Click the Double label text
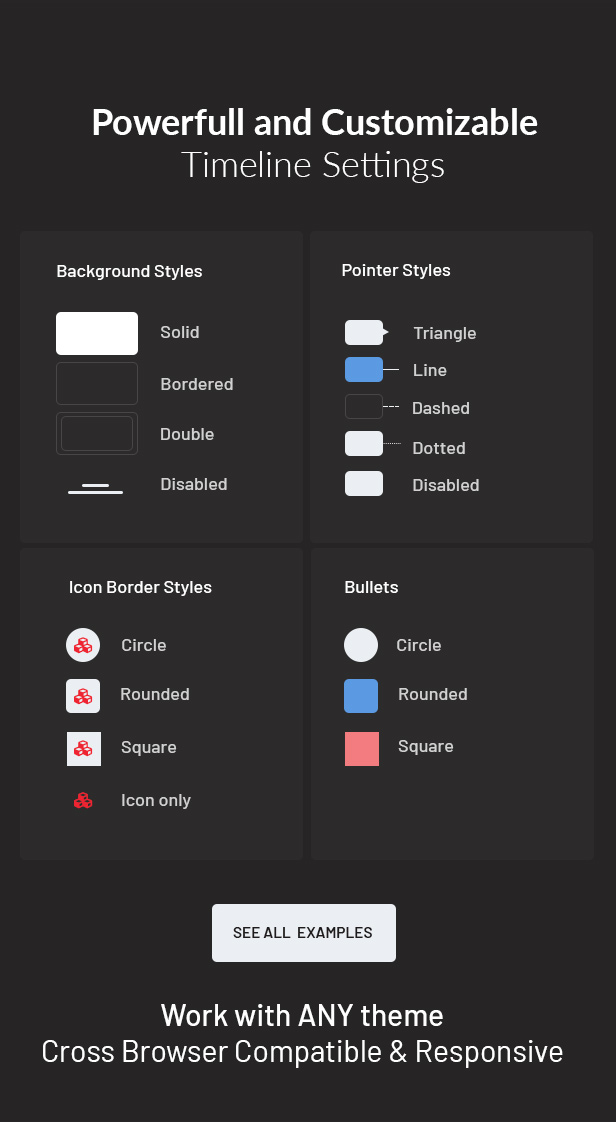616x1122 pixels. (187, 434)
